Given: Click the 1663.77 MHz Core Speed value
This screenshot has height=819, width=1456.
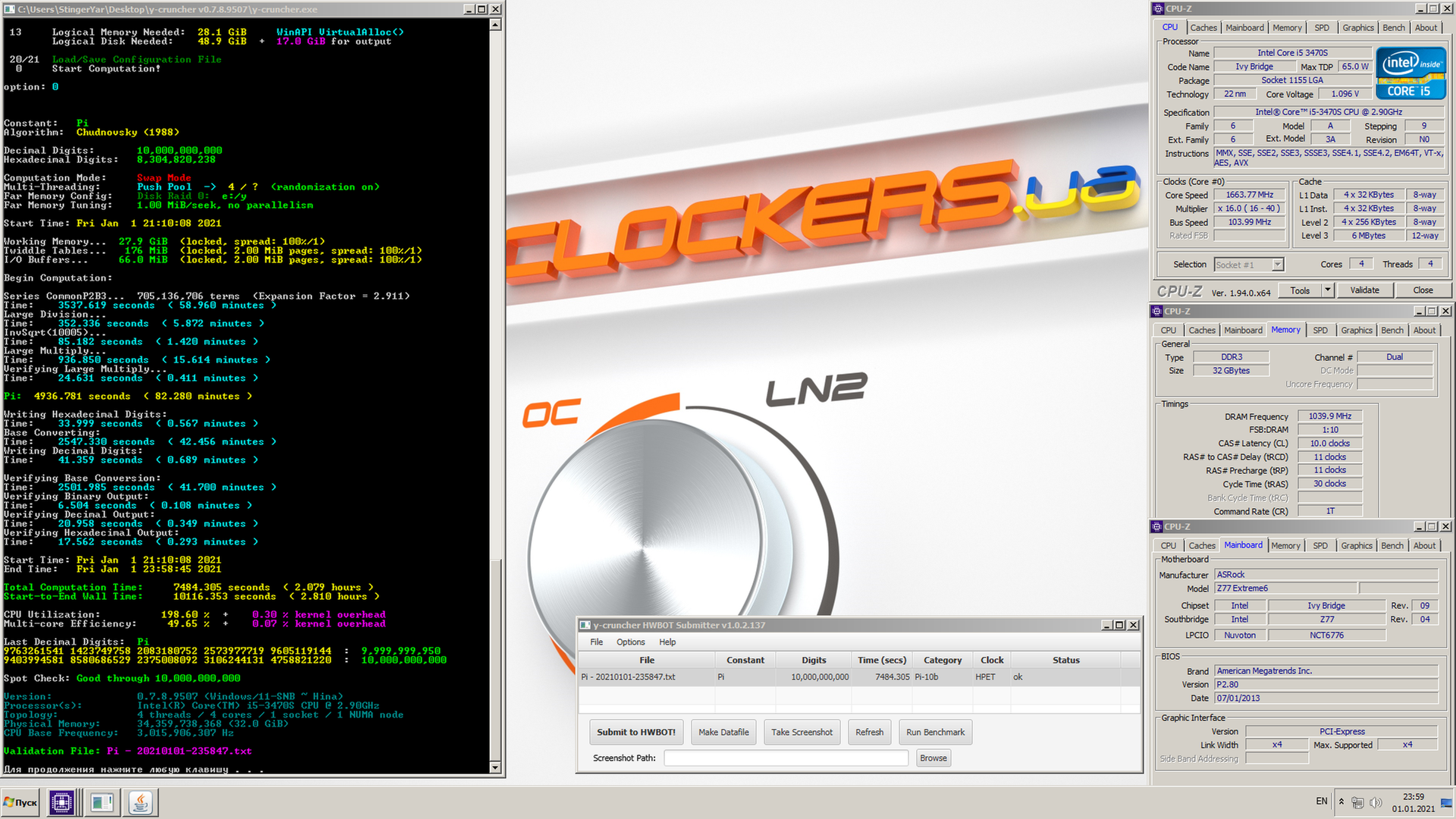Looking at the screenshot, I should tap(1249, 195).
